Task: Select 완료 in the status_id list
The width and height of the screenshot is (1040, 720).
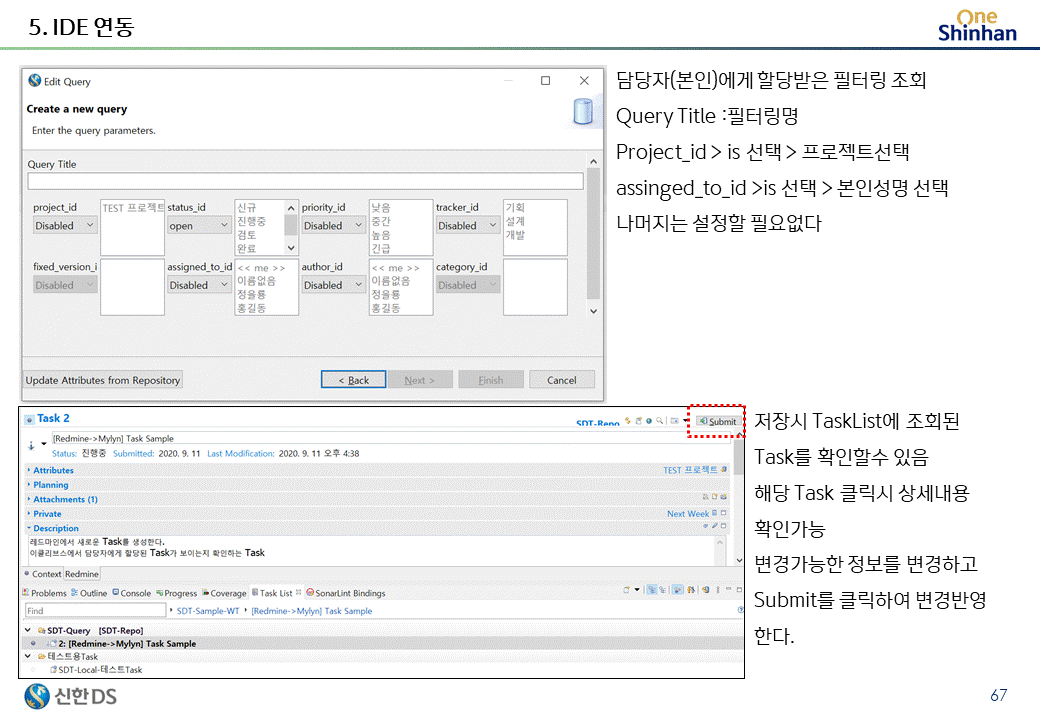Action: coord(247,249)
